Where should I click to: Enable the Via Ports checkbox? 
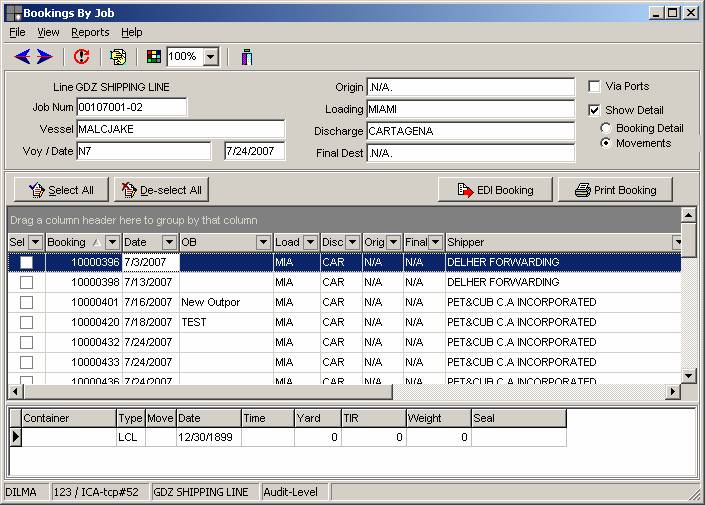[595, 87]
